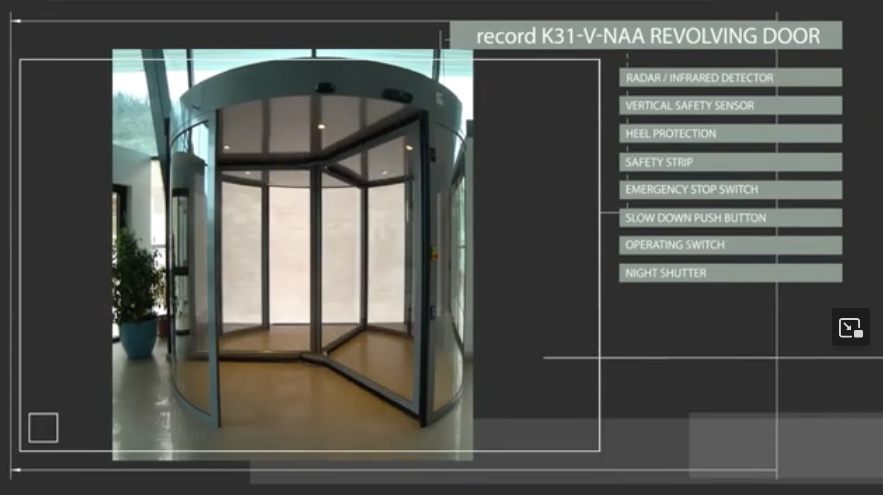Click the Slow Down Push Button label
883x495 pixels.
click(x=729, y=218)
